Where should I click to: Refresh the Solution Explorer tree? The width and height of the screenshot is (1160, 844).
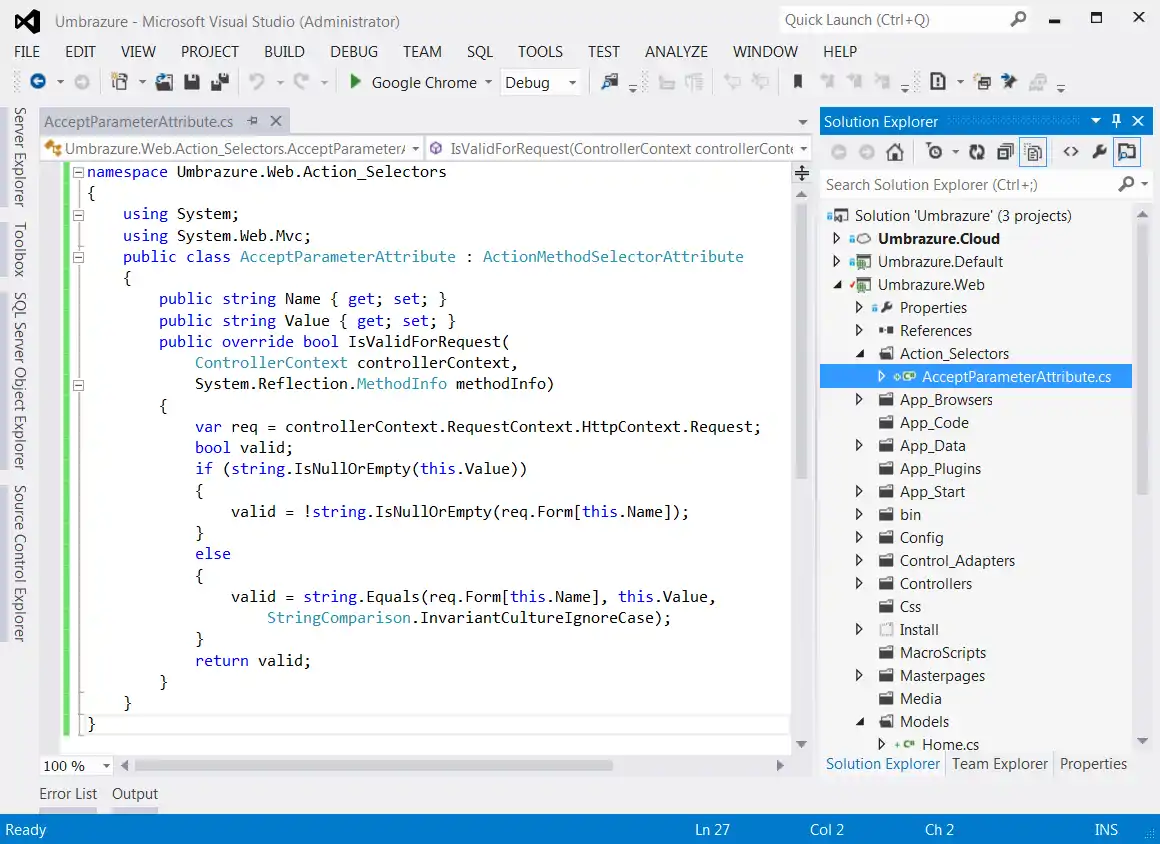pos(977,152)
